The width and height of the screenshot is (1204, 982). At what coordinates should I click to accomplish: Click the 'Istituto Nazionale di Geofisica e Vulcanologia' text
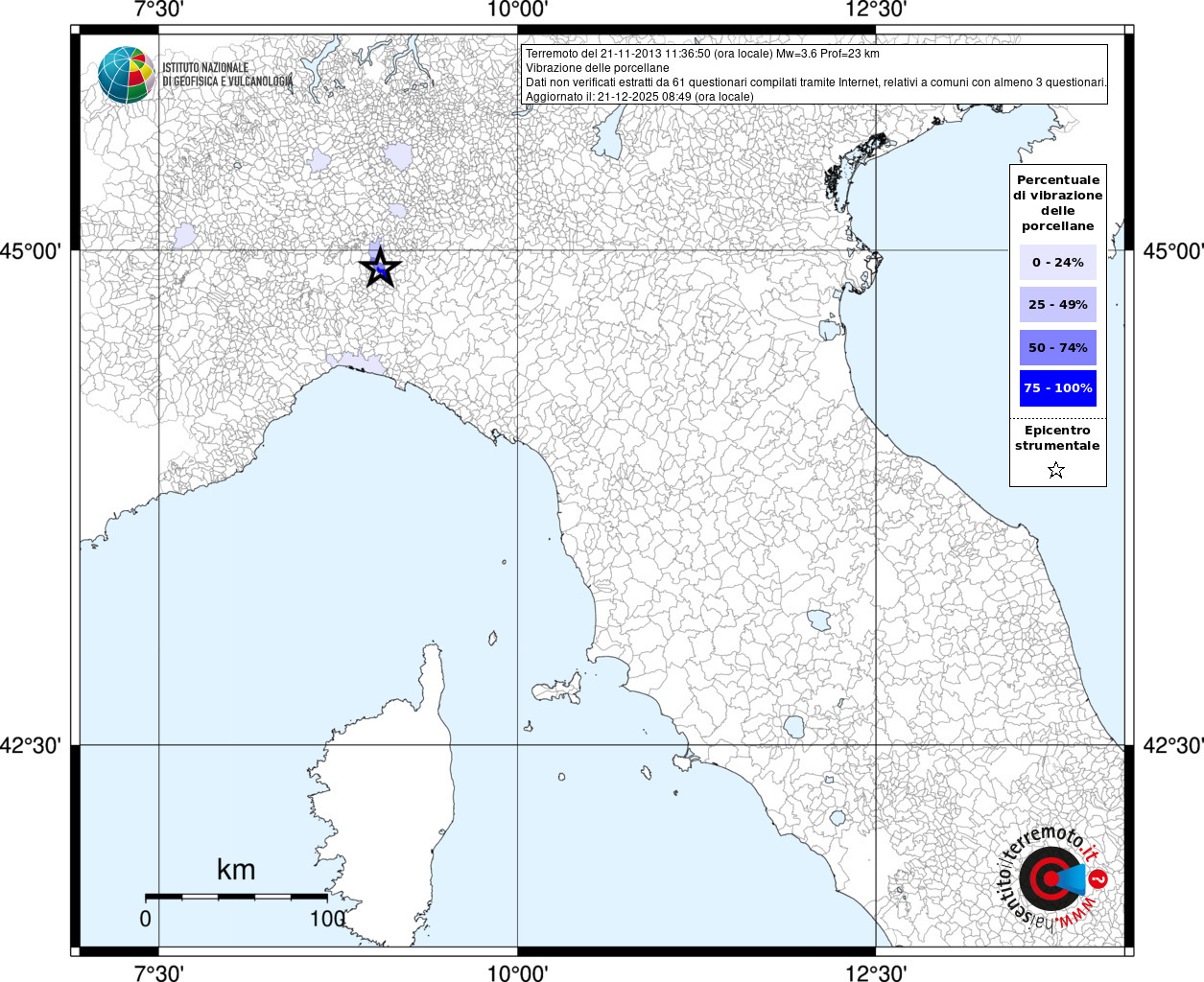(228, 75)
